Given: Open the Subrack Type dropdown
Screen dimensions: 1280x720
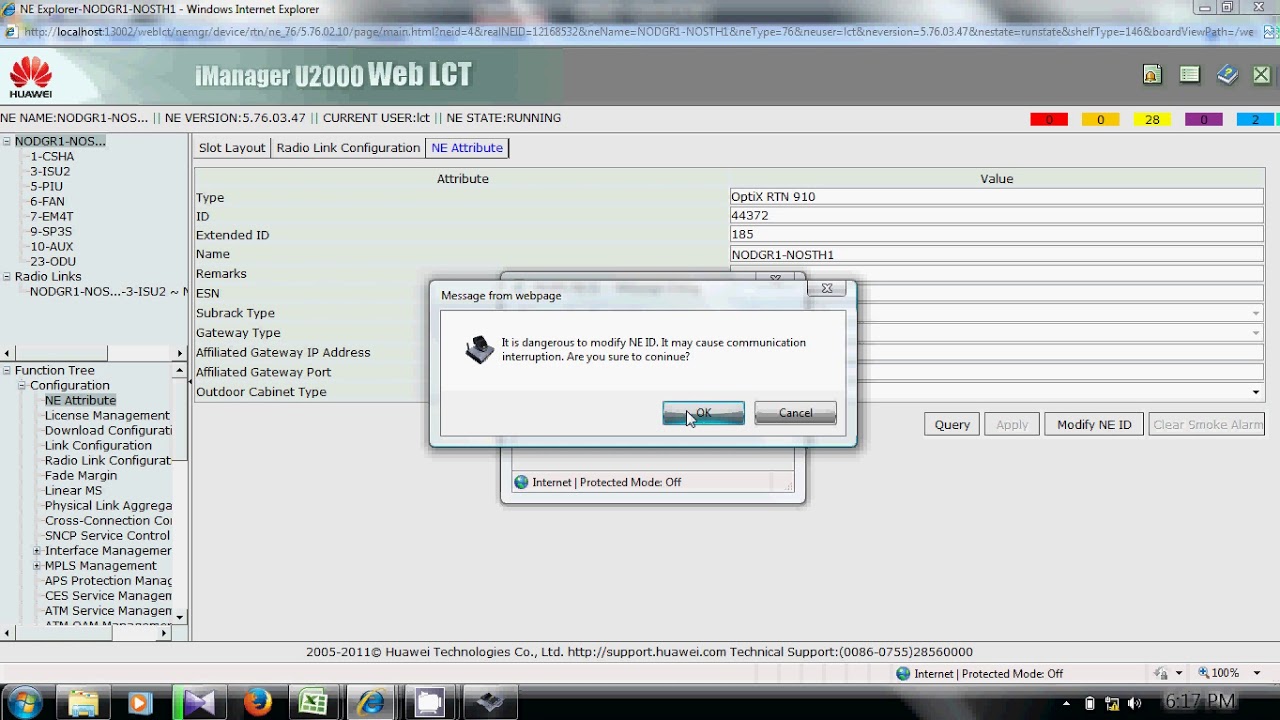Looking at the screenshot, I should pyautogui.click(x=1256, y=313).
